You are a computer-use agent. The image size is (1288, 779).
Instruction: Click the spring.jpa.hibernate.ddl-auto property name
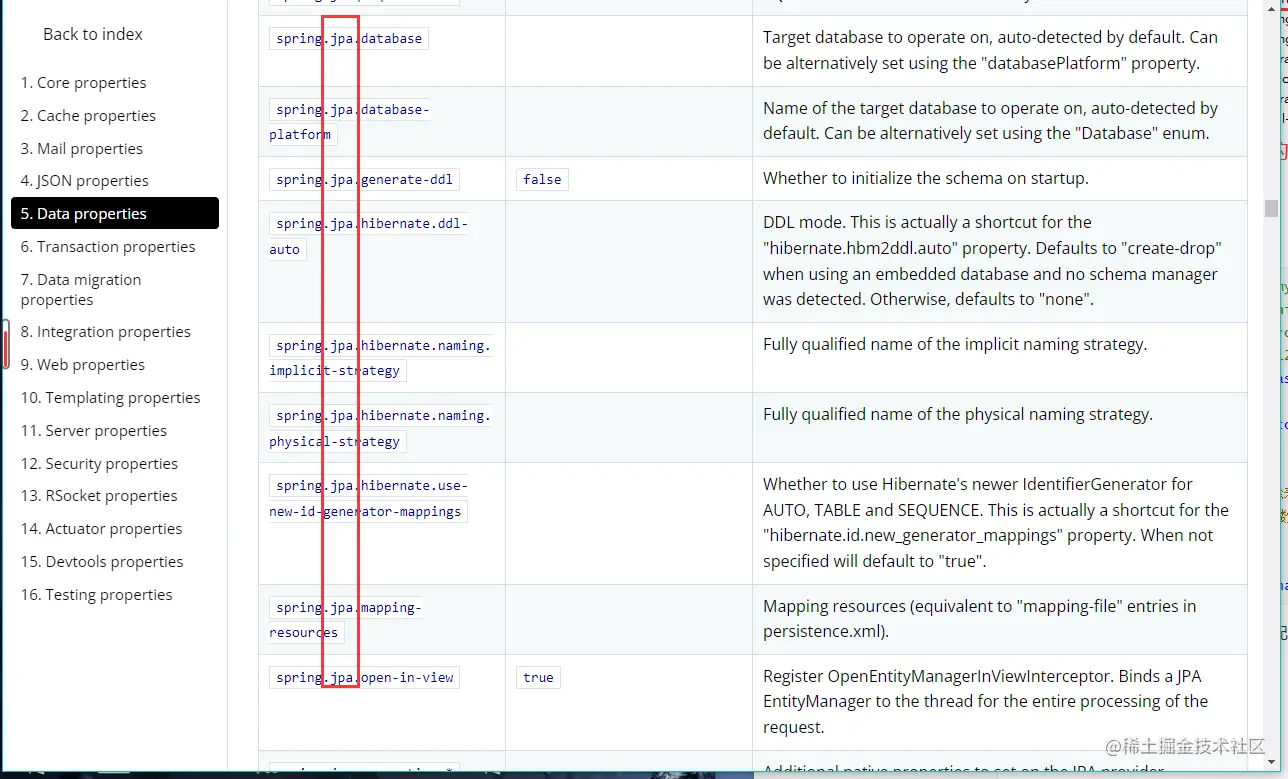click(x=368, y=237)
